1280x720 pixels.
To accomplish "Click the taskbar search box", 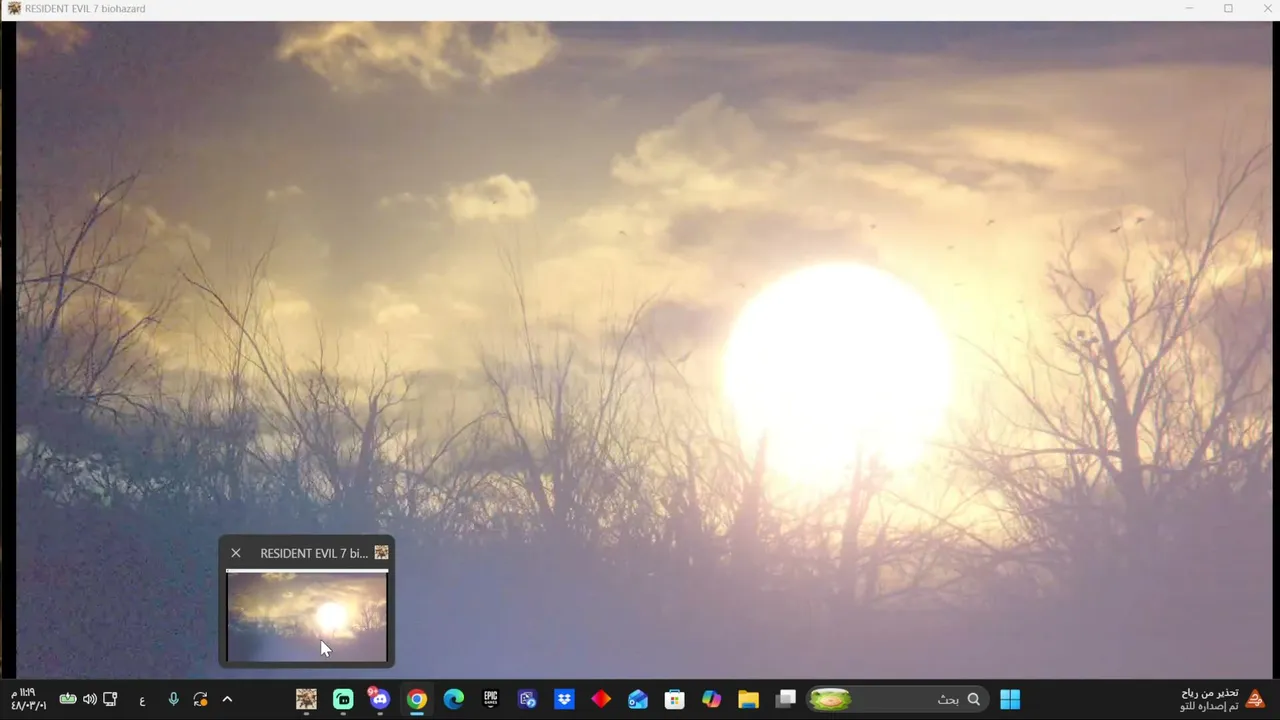I will click(897, 699).
